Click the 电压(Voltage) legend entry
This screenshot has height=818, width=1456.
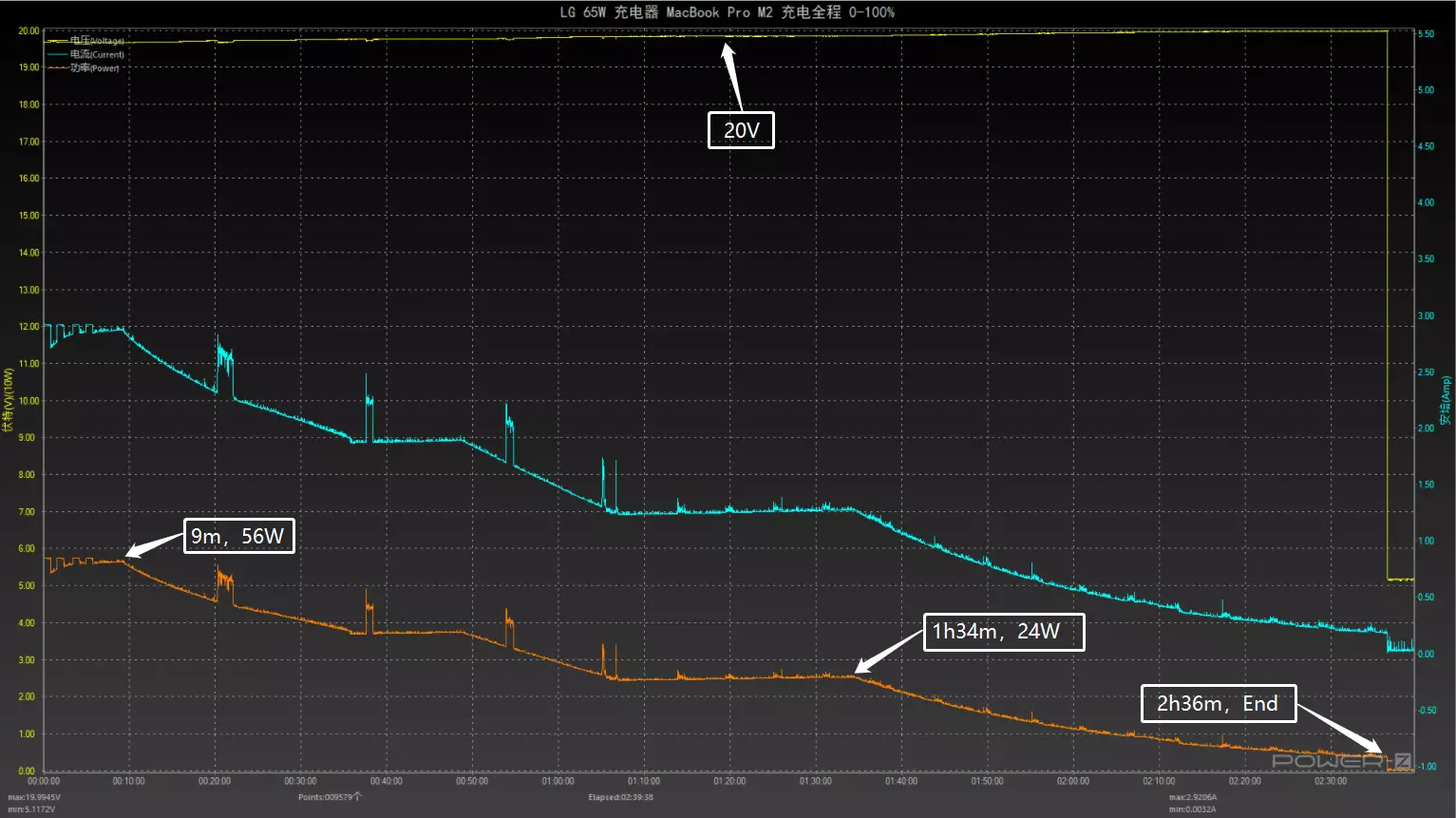point(87,41)
